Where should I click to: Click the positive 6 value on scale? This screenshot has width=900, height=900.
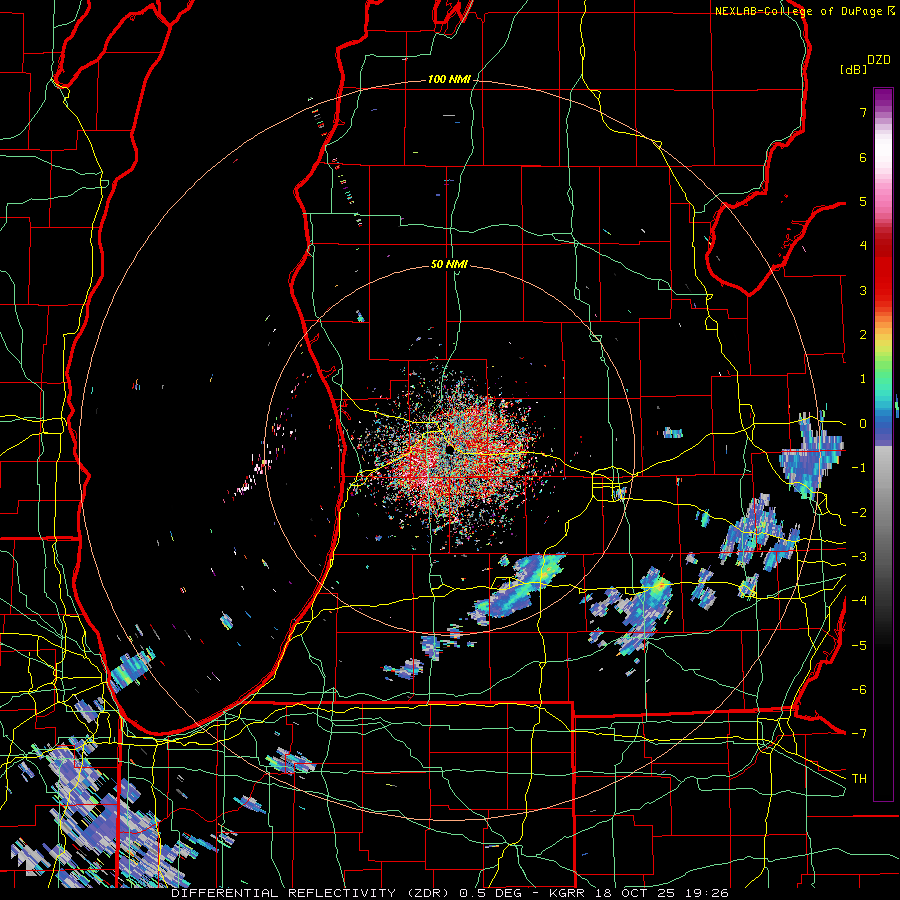pyautogui.click(x=863, y=157)
